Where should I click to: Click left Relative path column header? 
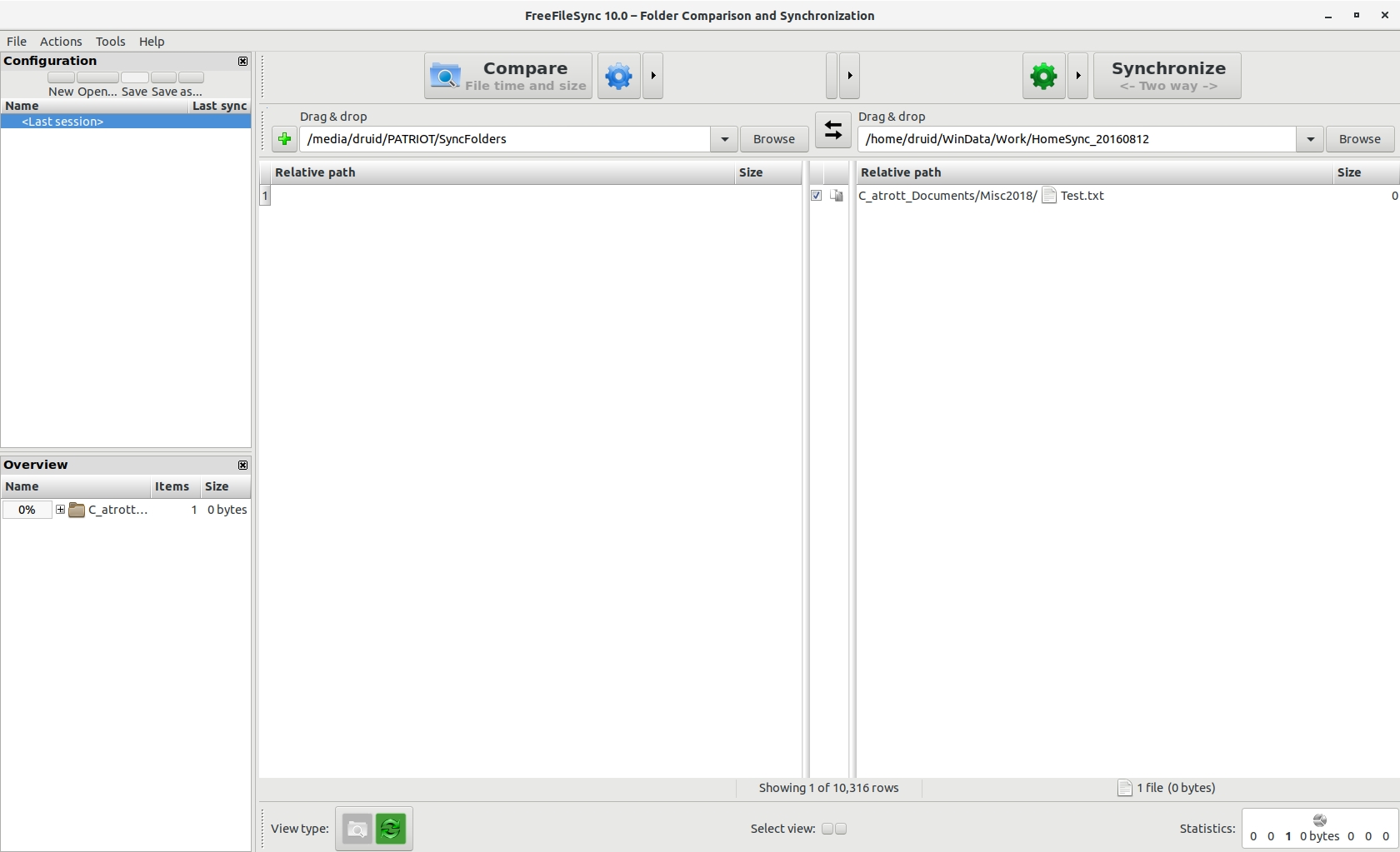tap(502, 172)
